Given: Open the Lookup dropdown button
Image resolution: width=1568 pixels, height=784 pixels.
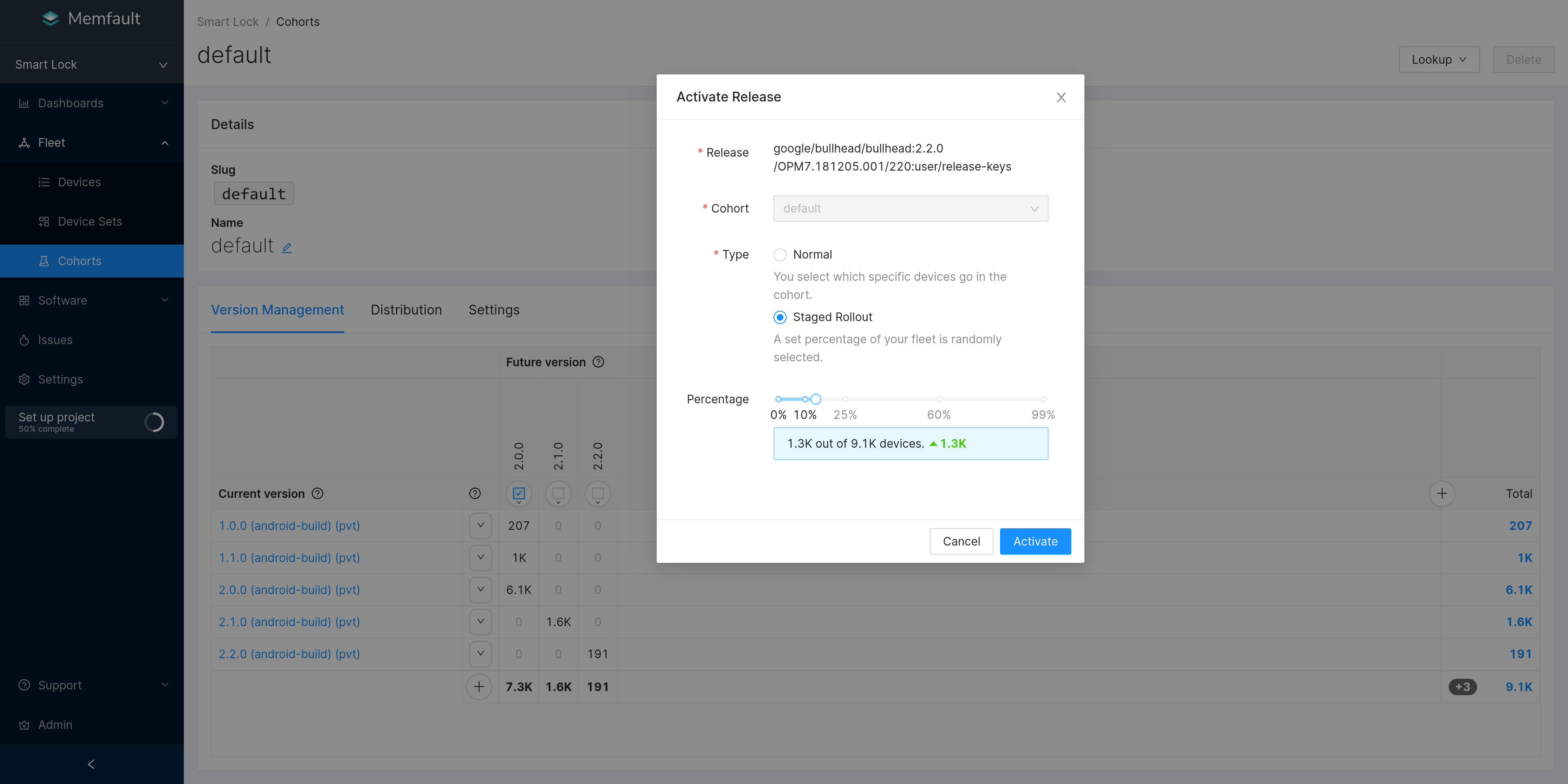Looking at the screenshot, I should click(1438, 60).
